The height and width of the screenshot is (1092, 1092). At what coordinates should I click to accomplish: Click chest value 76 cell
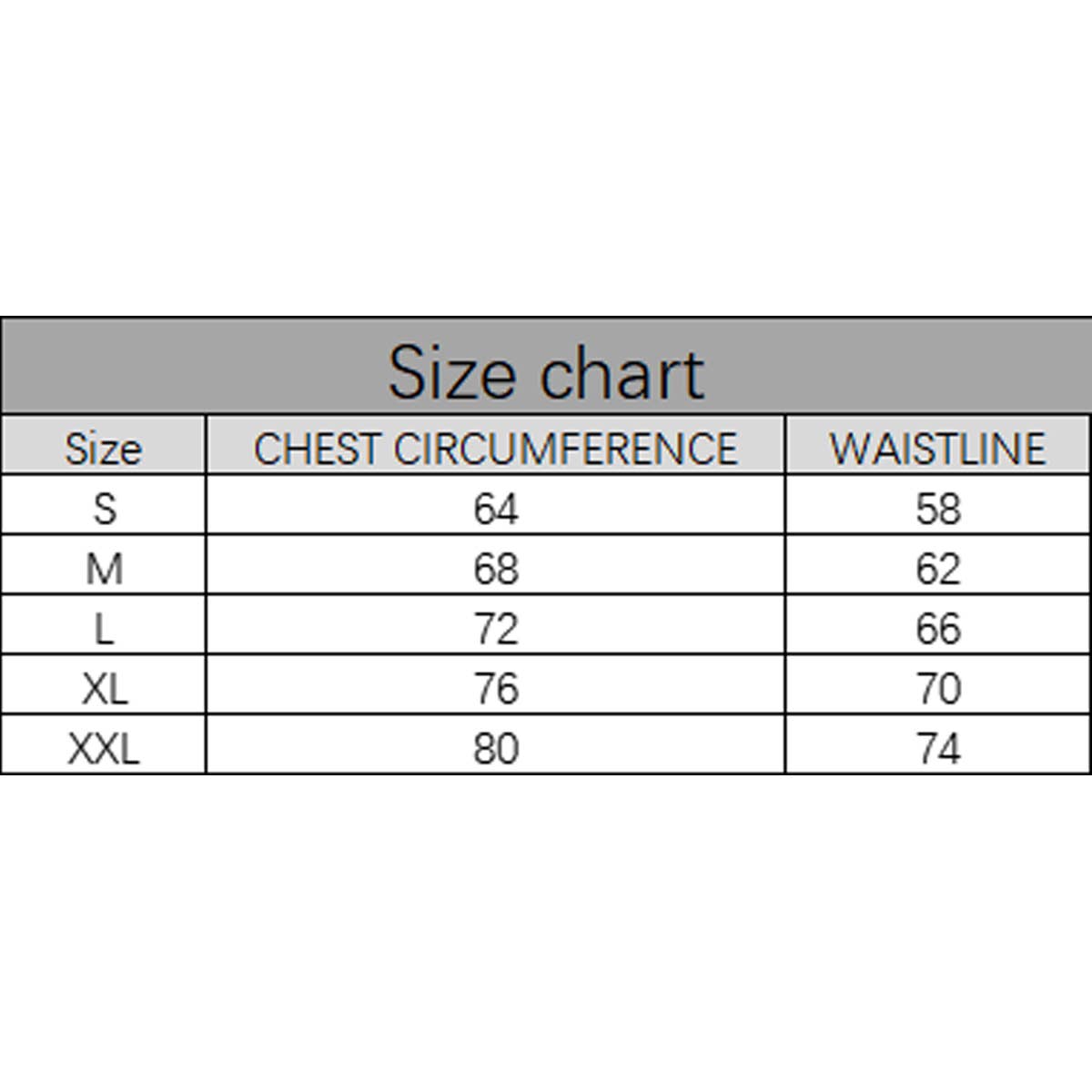point(495,689)
